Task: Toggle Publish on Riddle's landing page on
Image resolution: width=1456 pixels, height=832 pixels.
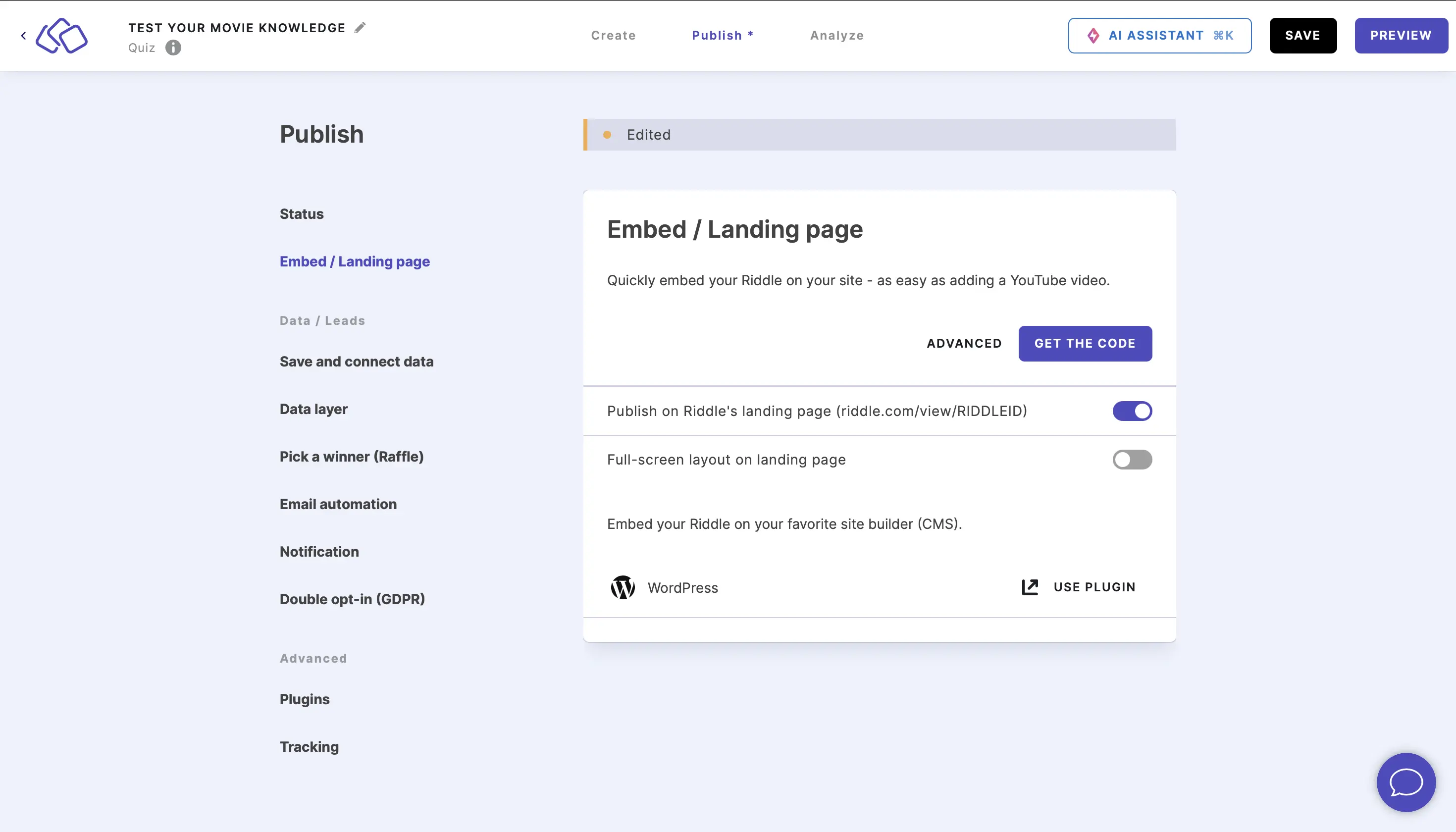Action: pyautogui.click(x=1132, y=411)
